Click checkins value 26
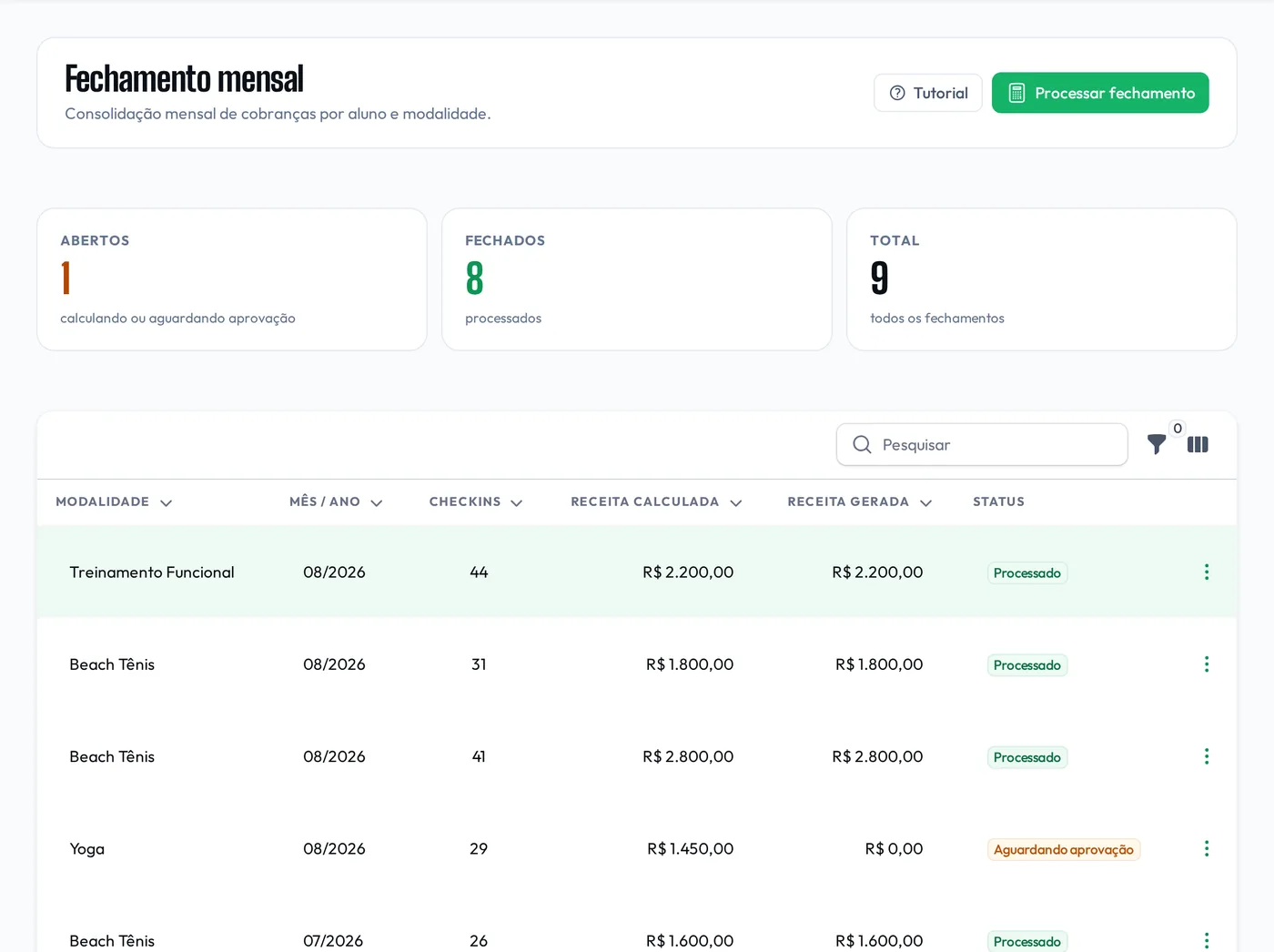This screenshot has height=952, width=1274. pyautogui.click(x=479, y=940)
